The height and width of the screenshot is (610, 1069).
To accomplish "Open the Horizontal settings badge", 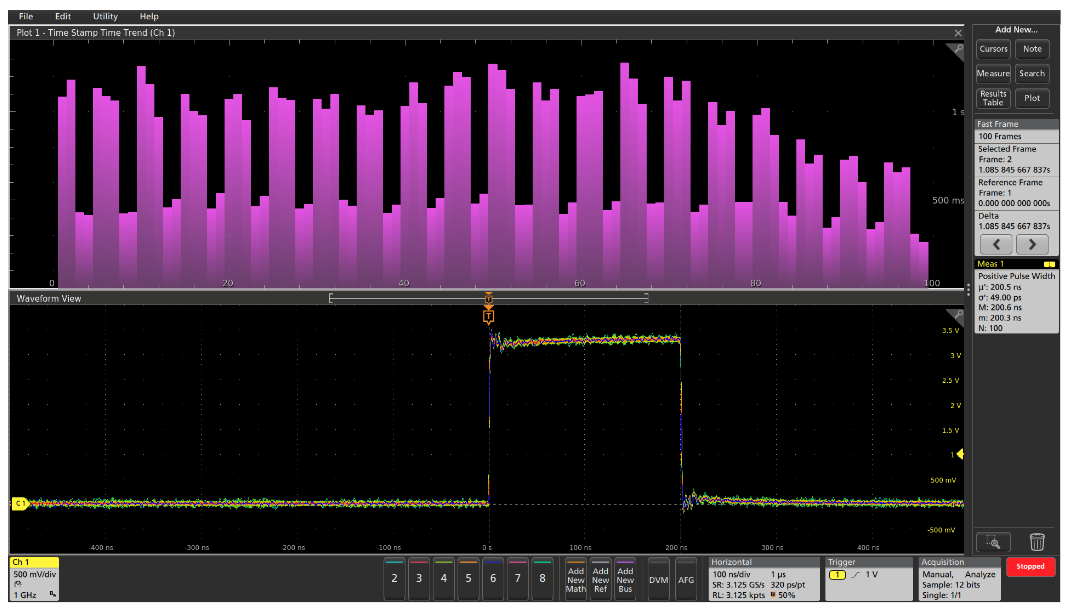I will pyautogui.click(x=763, y=579).
